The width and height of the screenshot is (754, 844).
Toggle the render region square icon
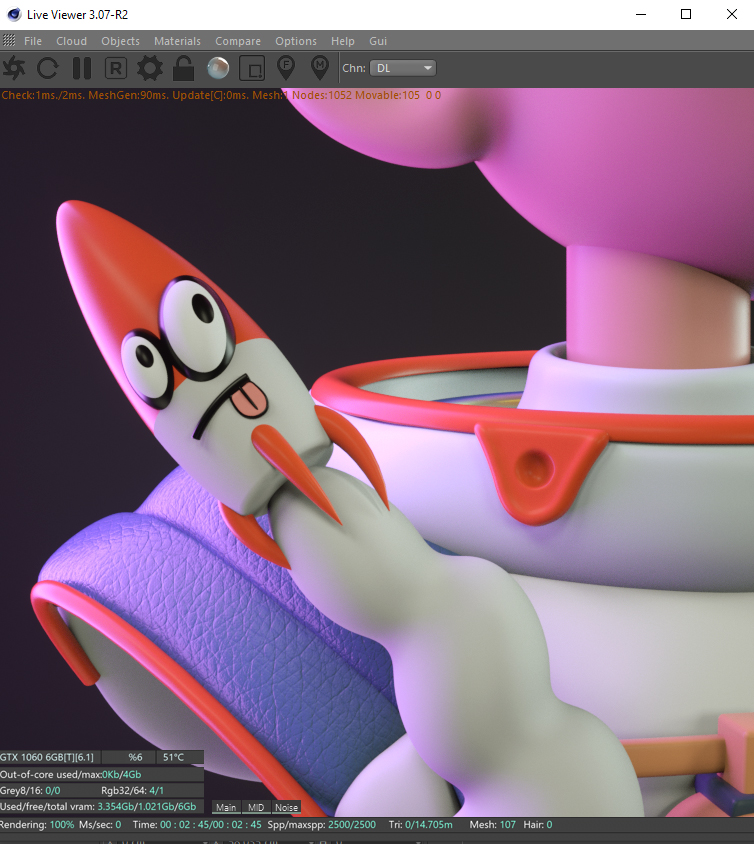(252, 68)
